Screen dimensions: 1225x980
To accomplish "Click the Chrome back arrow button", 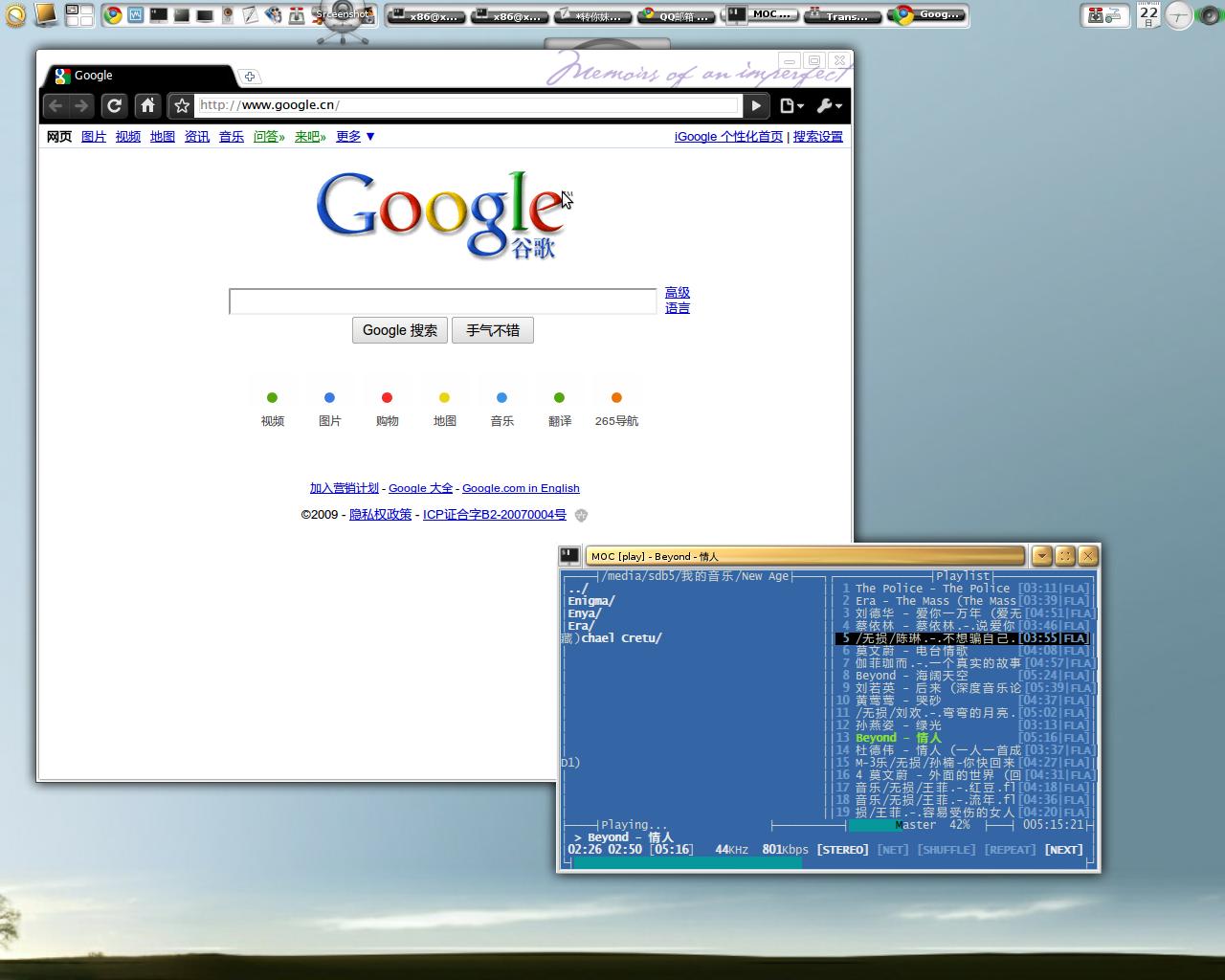I will pyautogui.click(x=56, y=106).
